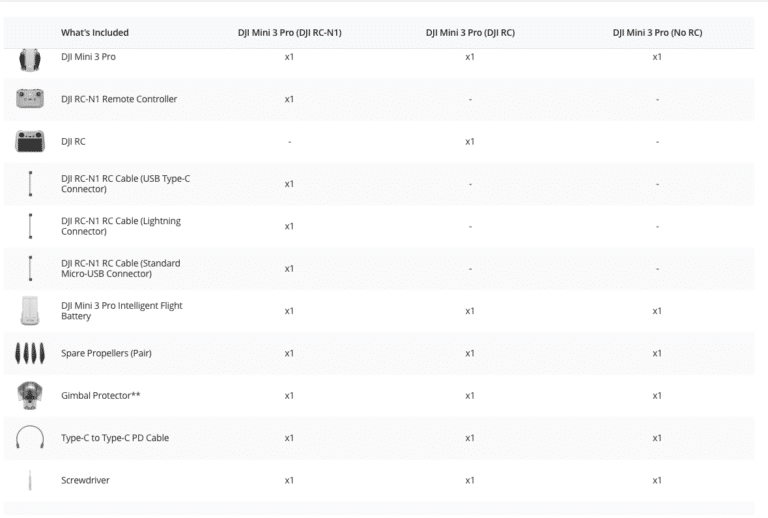Click the Spare Propellers (Pair) label
Viewport: 768px width, 518px height.
coord(106,354)
